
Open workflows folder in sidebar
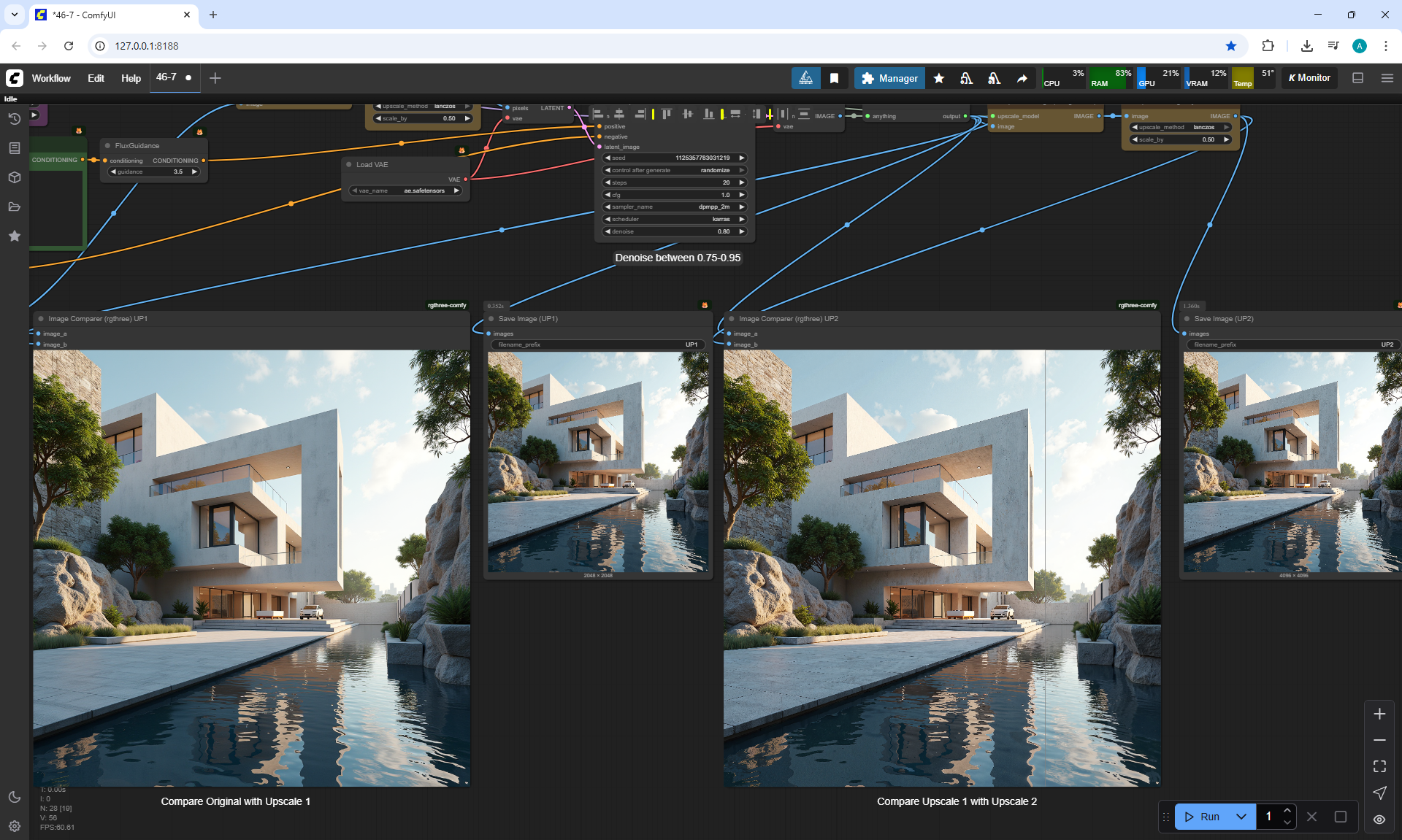click(x=14, y=207)
